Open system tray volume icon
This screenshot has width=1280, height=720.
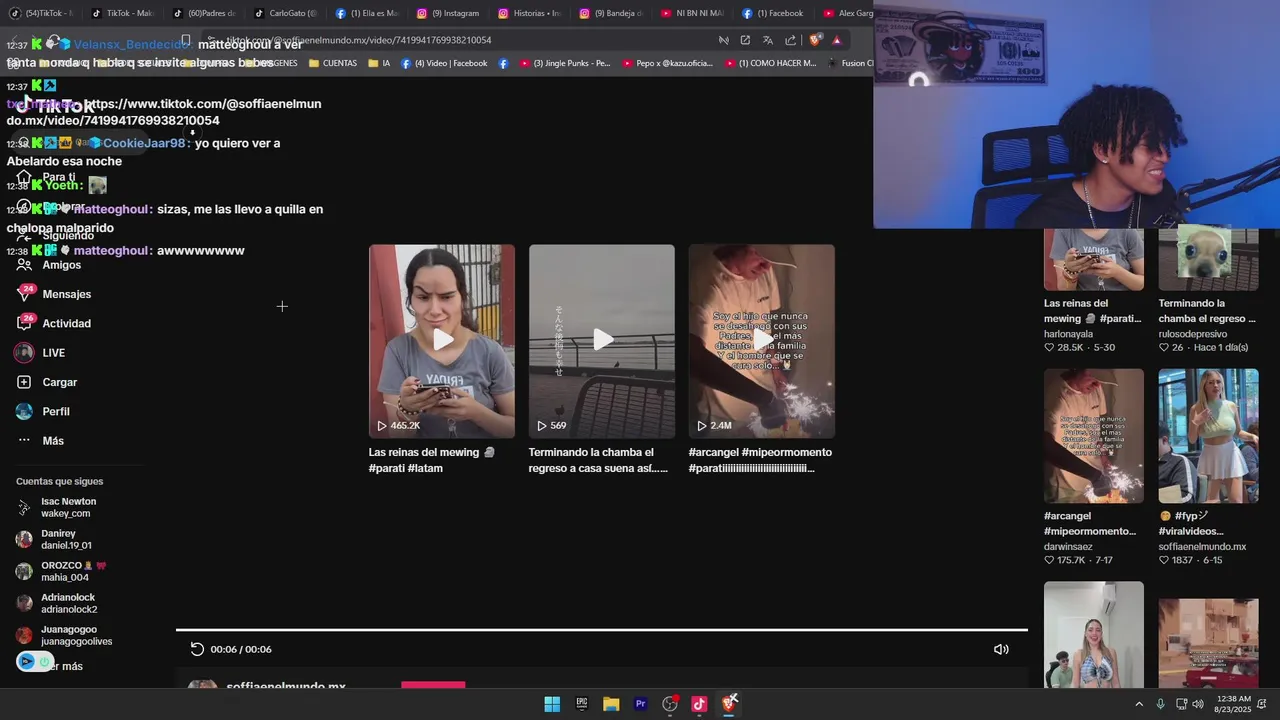point(1198,704)
